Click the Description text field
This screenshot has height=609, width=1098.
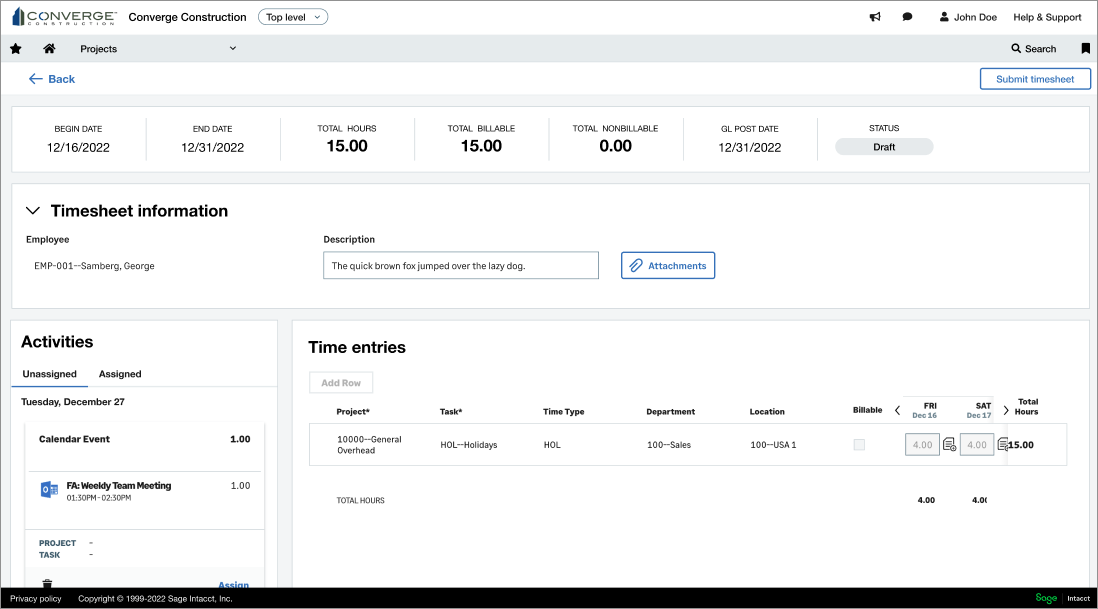coord(460,266)
